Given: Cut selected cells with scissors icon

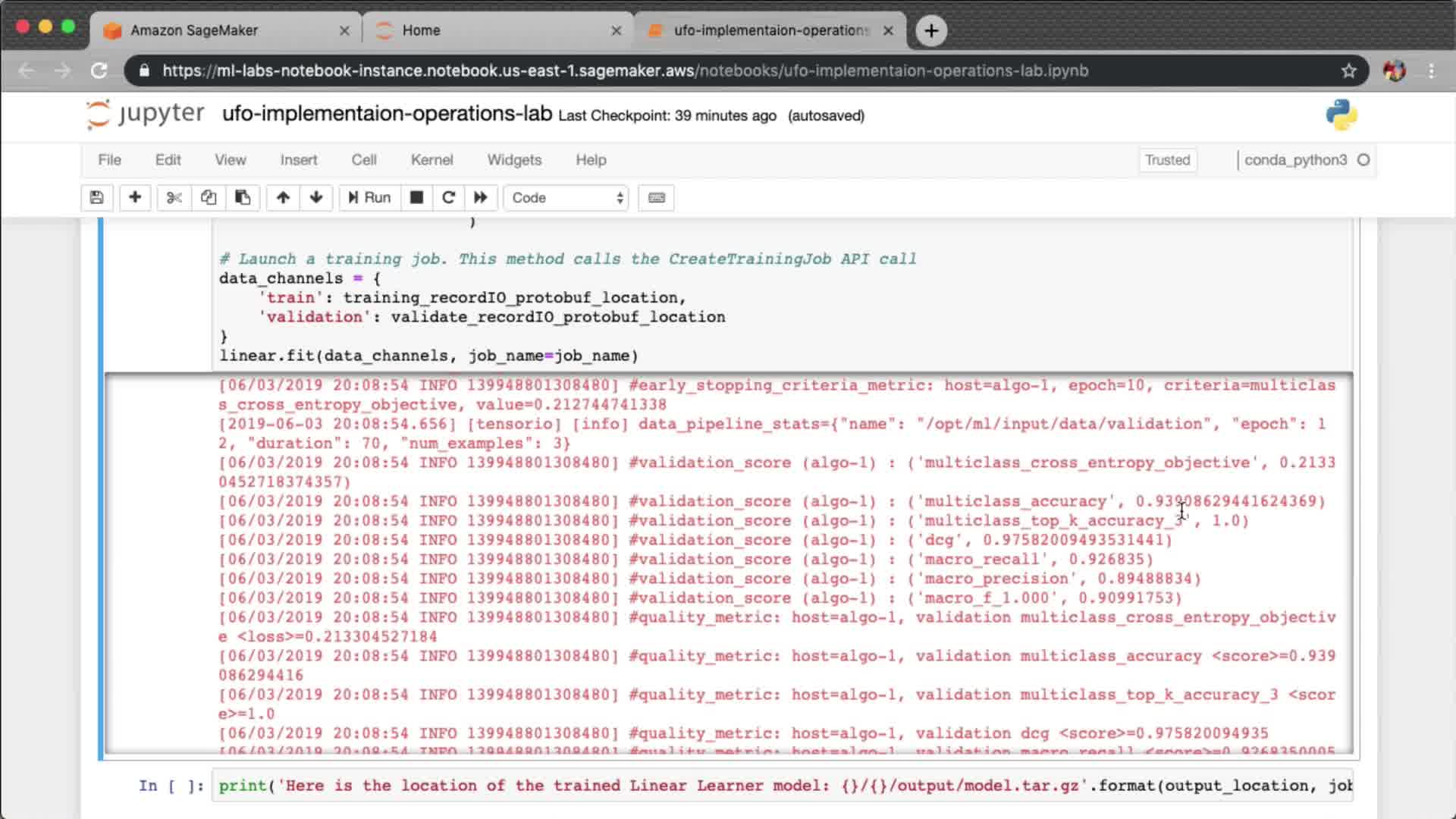Looking at the screenshot, I should coord(174,198).
